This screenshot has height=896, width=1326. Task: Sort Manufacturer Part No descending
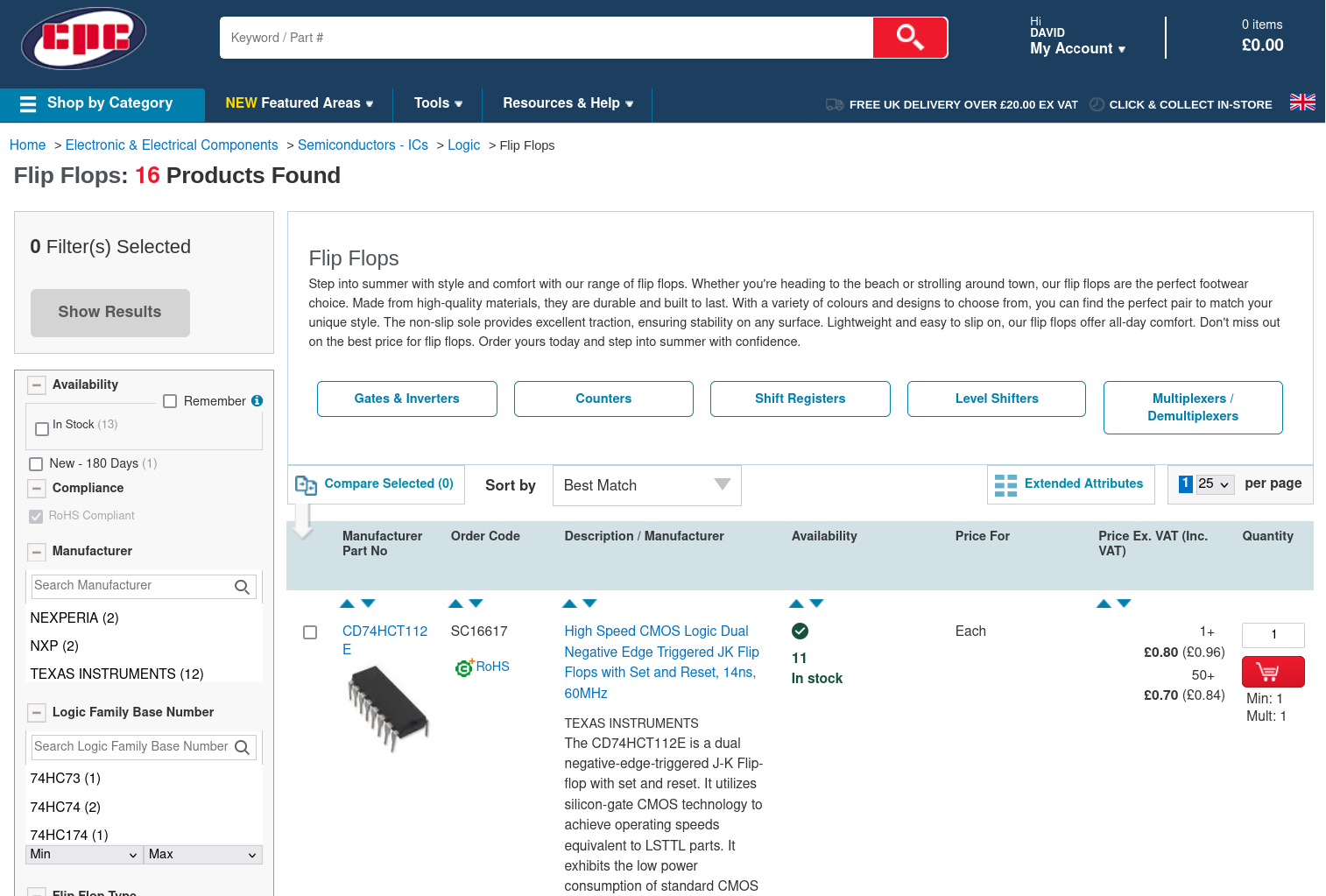[x=368, y=603]
